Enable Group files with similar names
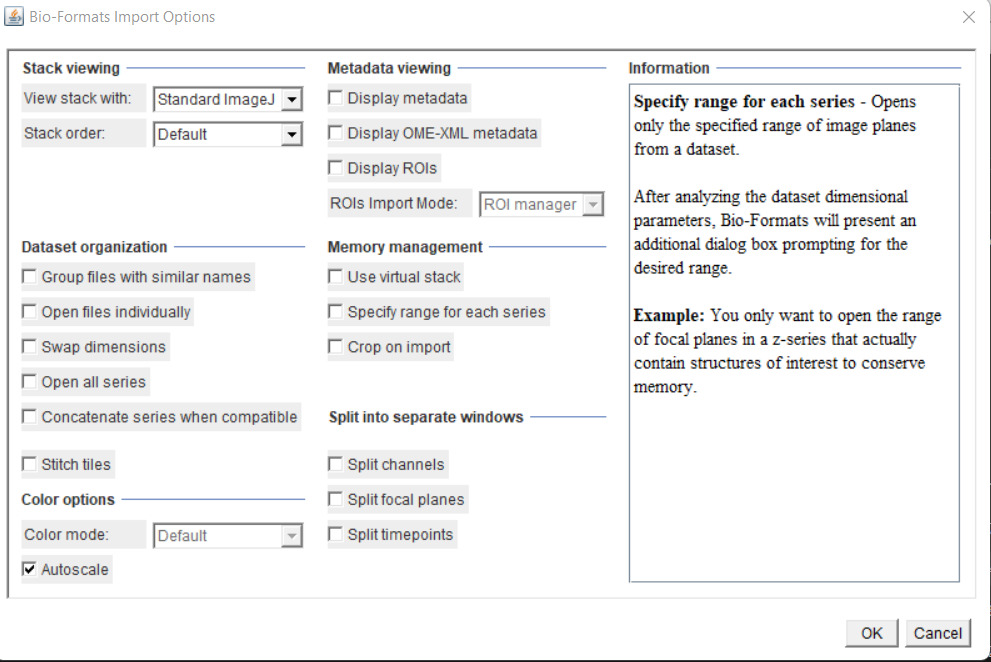Viewport: 991px width, 662px height. coord(30,277)
